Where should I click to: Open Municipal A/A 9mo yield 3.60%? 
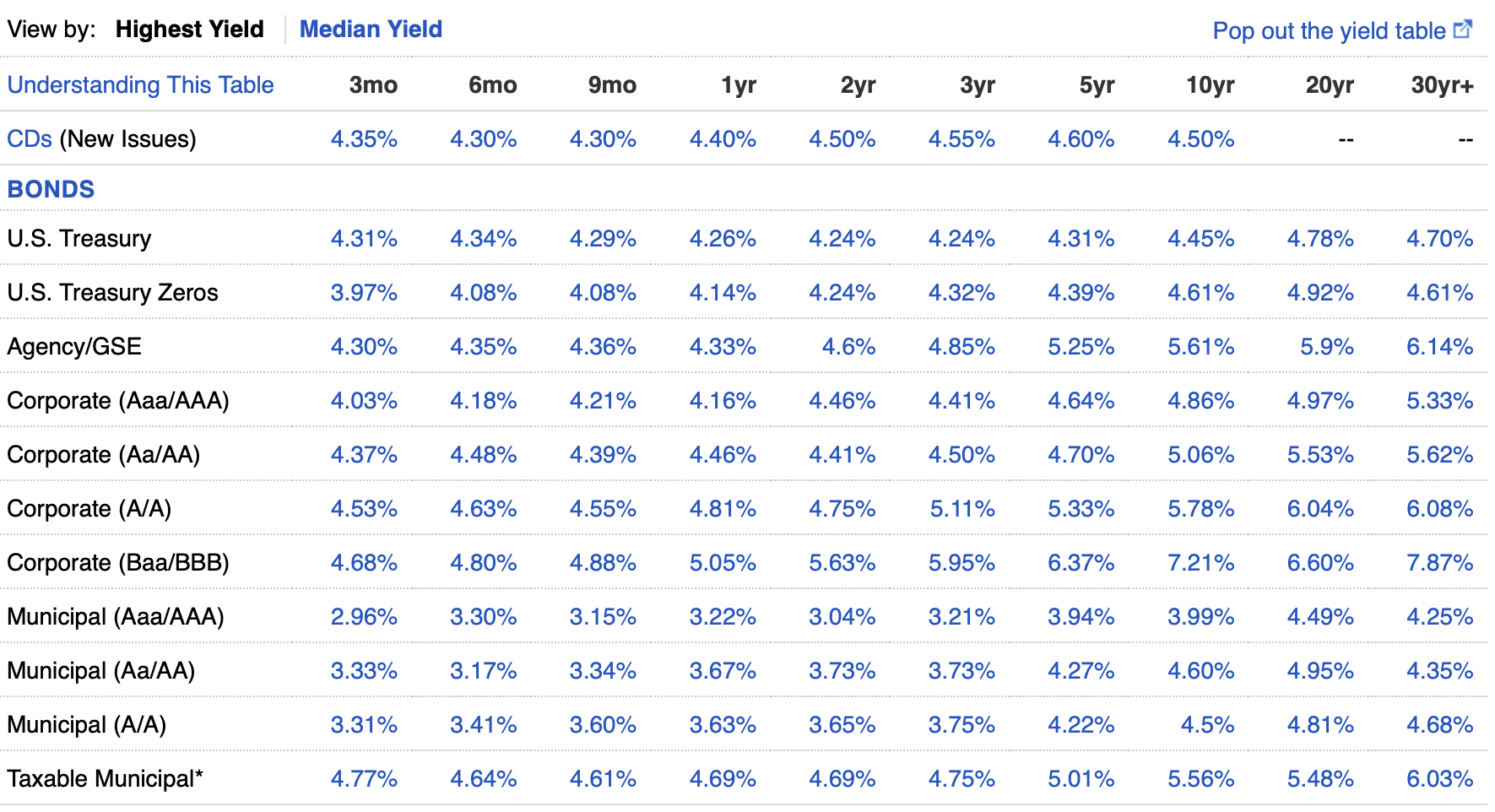603,725
